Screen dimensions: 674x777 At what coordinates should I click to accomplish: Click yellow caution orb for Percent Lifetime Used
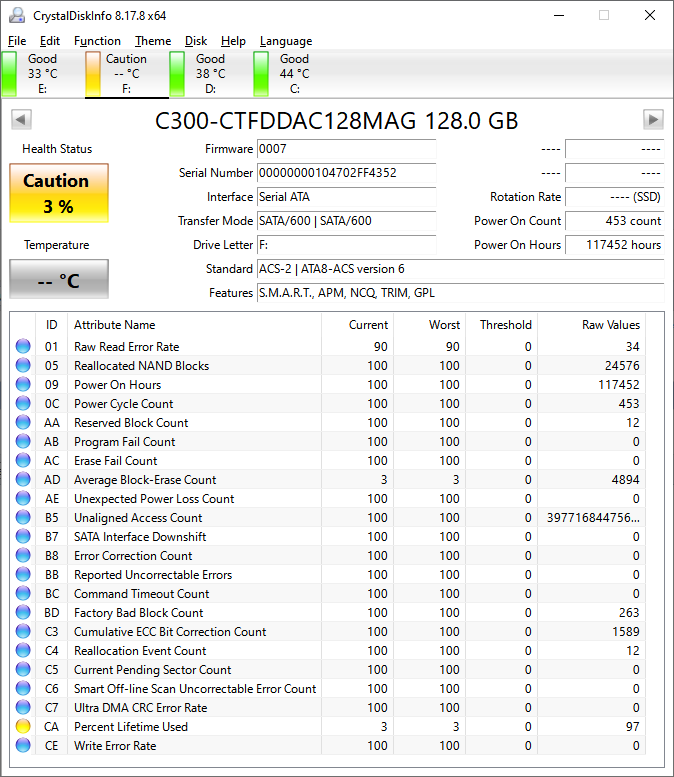pos(23,726)
